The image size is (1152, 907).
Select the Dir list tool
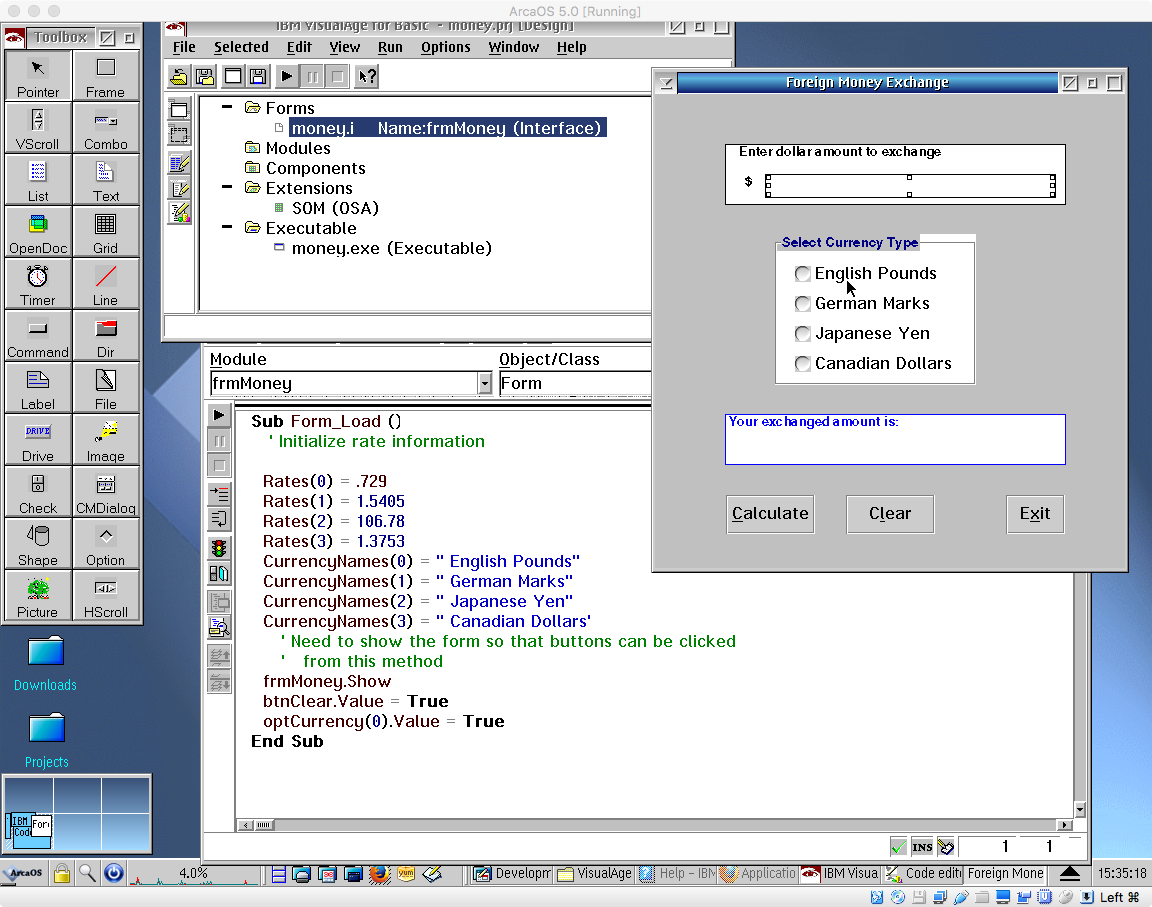tap(106, 336)
